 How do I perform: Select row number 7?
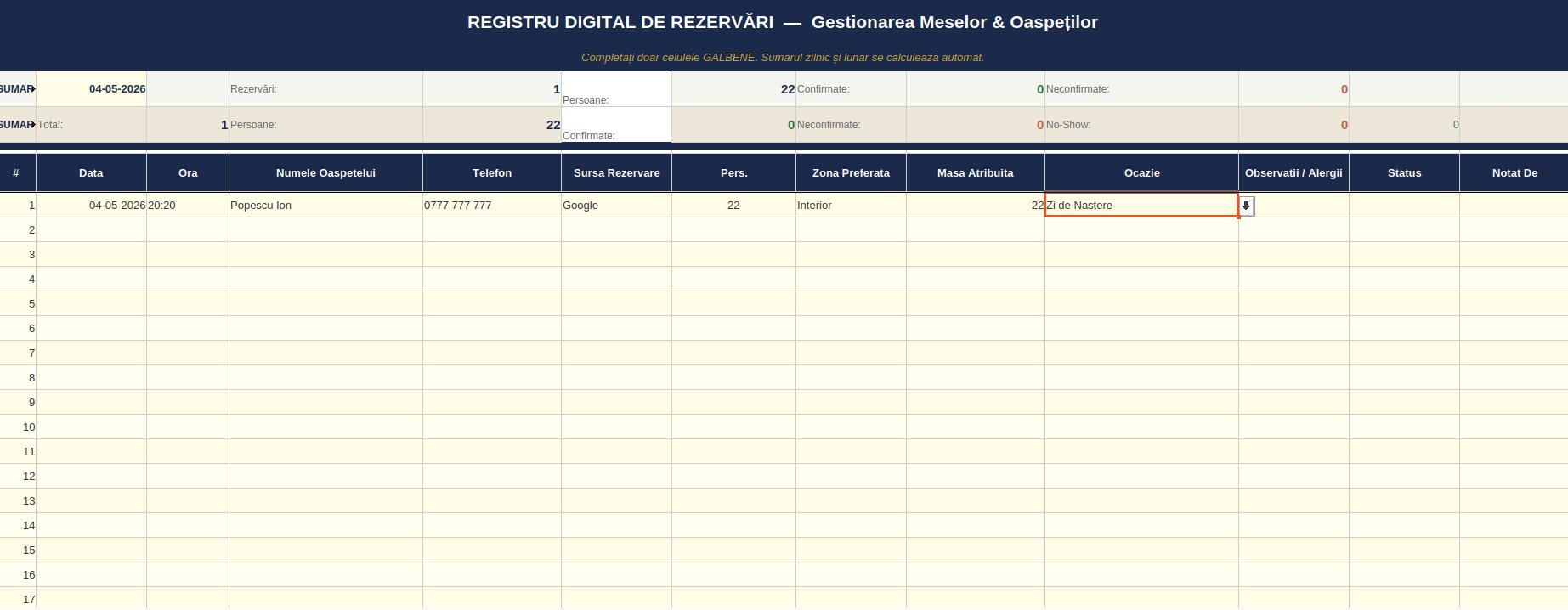tap(18, 353)
